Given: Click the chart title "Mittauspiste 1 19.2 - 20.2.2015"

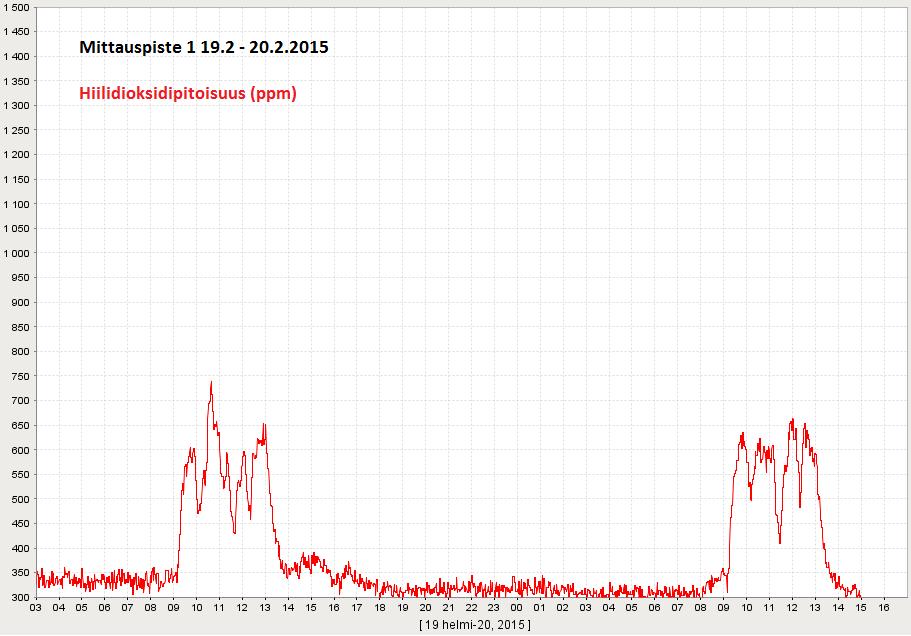Looking at the screenshot, I should tap(203, 47).
